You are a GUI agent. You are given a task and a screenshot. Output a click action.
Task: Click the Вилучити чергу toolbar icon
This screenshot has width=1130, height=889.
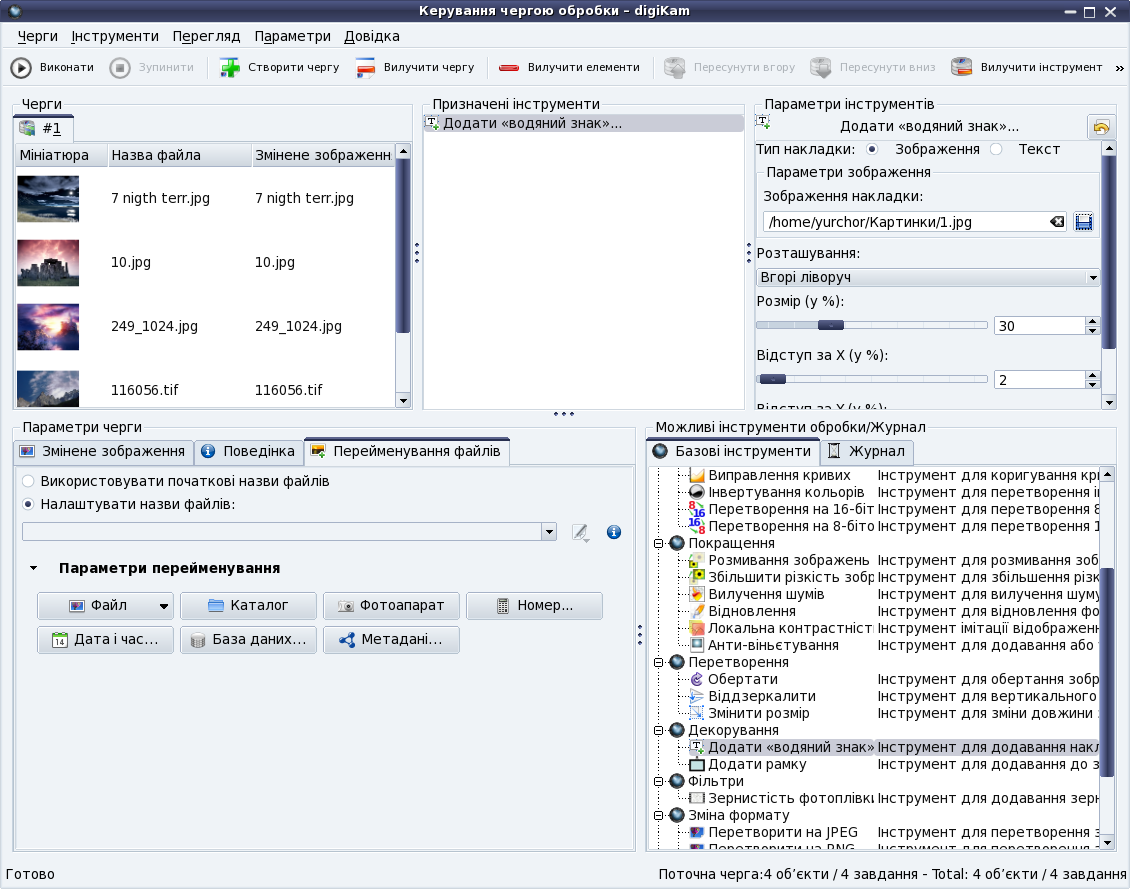[x=366, y=68]
